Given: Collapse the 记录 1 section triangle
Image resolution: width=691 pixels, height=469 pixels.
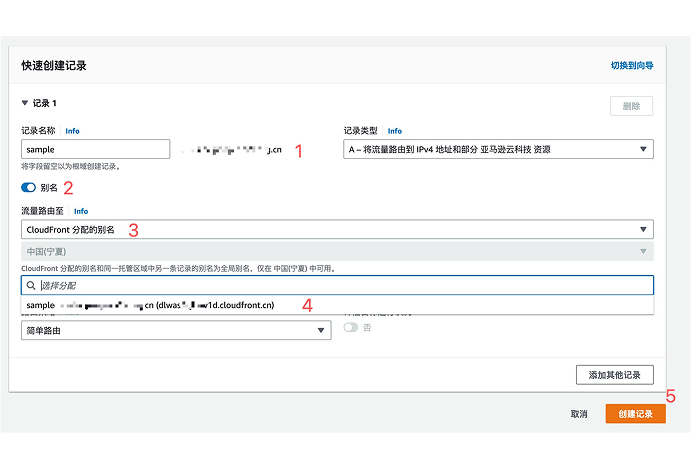Looking at the screenshot, I should pos(25,103).
